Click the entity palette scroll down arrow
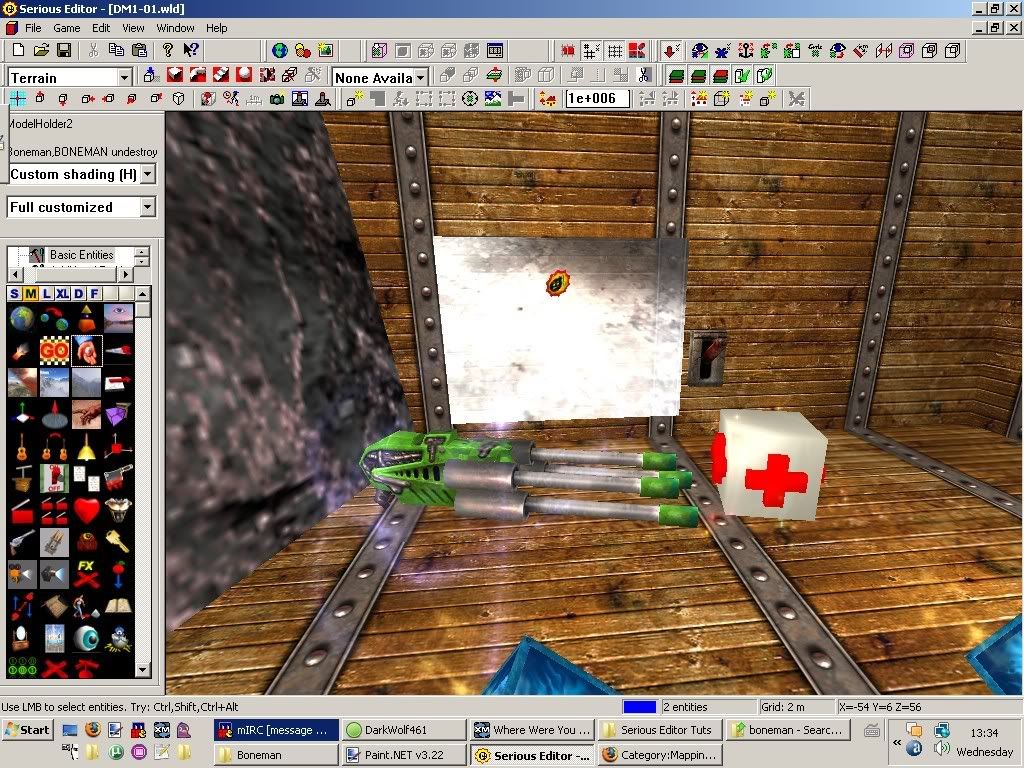1024x768 pixels. click(142, 669)
